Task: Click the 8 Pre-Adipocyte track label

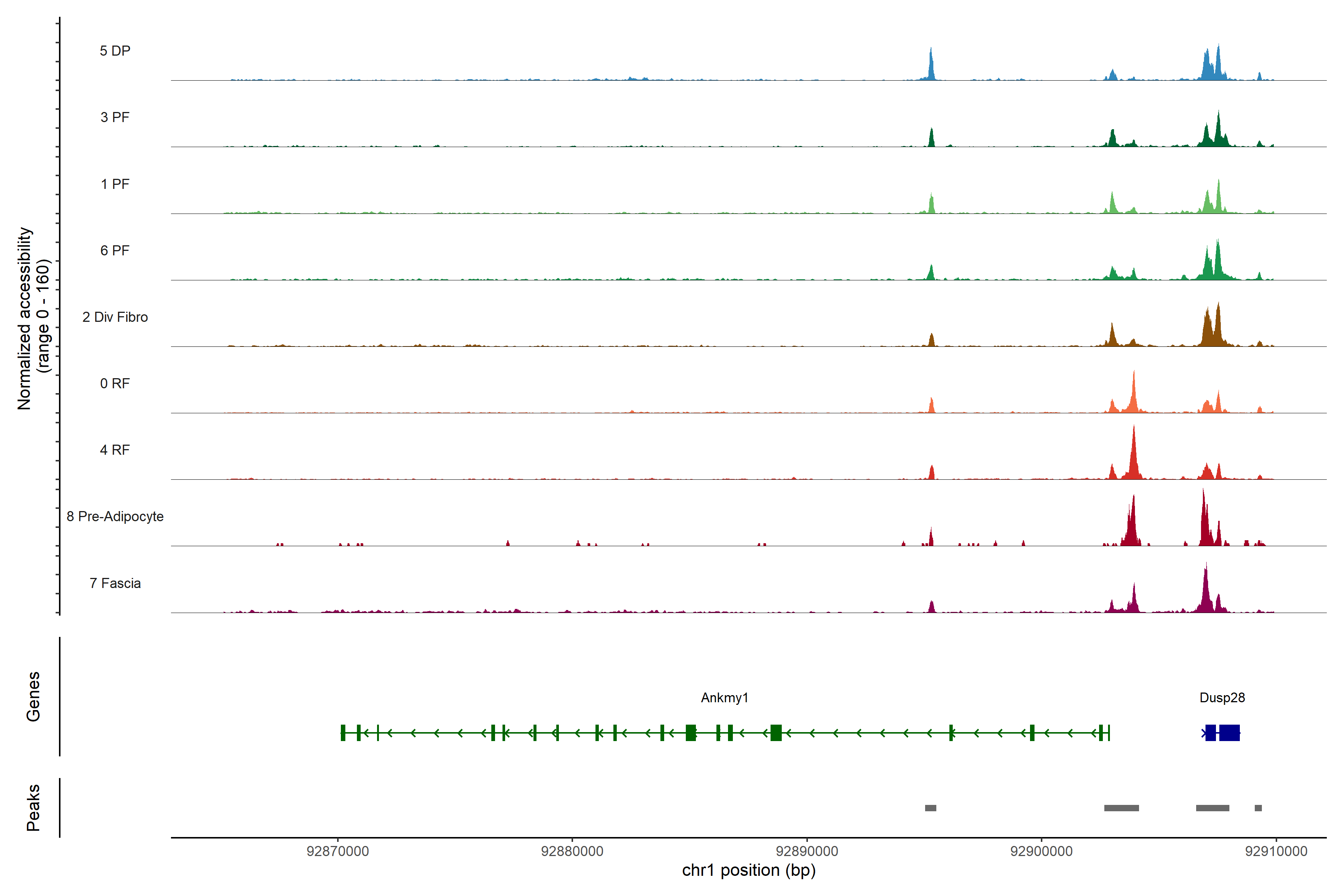Action: (x=115, y=517)
